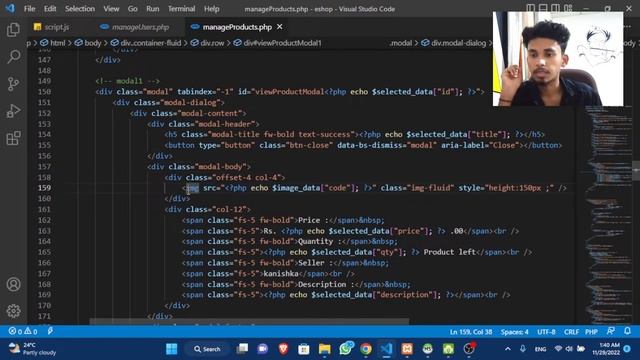Screen dimensions: 640x360
Task: Click editor vertical scrollbar thumb
Action: [x=636, y=171]
